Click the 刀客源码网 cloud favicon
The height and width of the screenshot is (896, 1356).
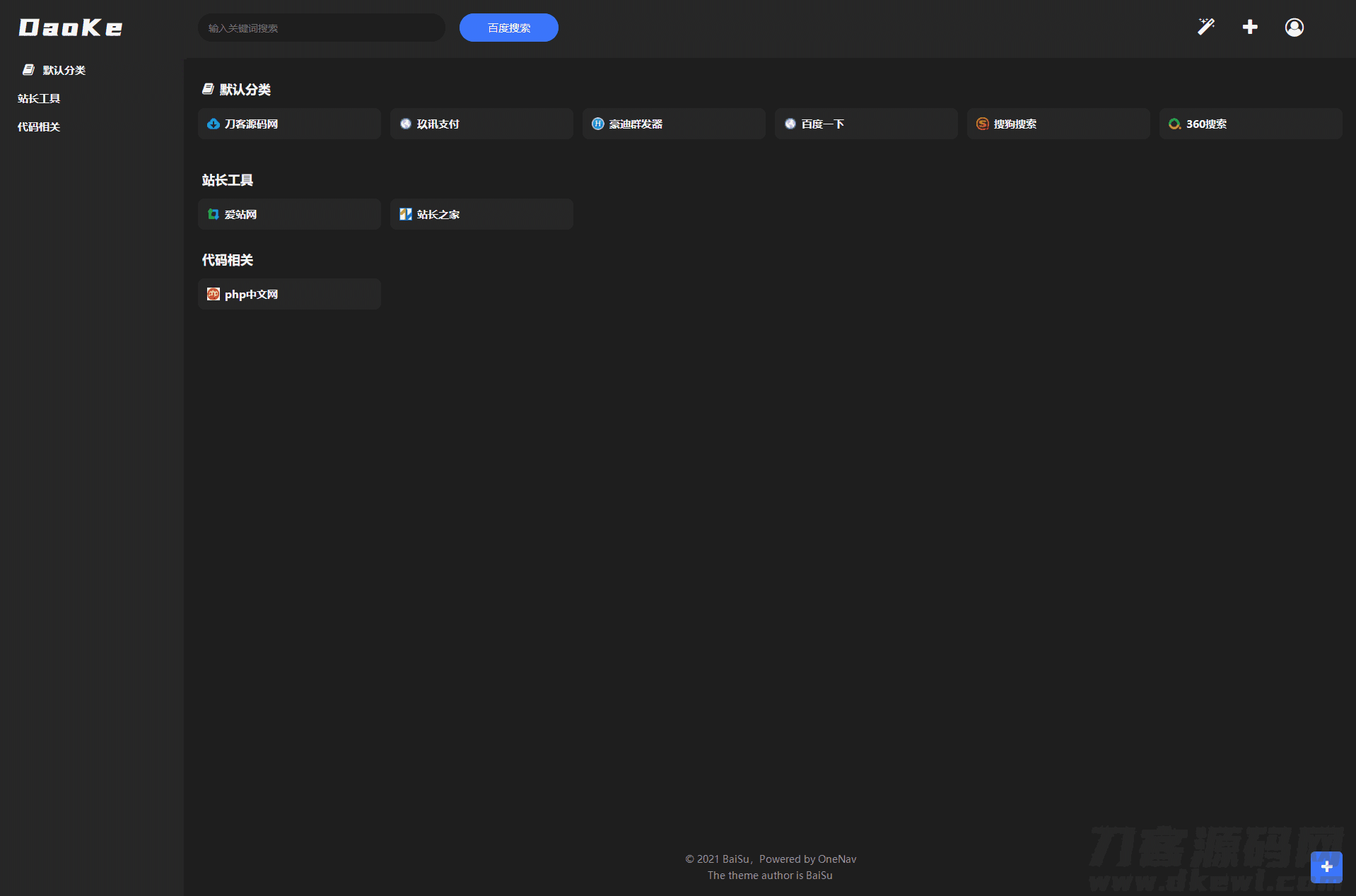click(214, 124)
